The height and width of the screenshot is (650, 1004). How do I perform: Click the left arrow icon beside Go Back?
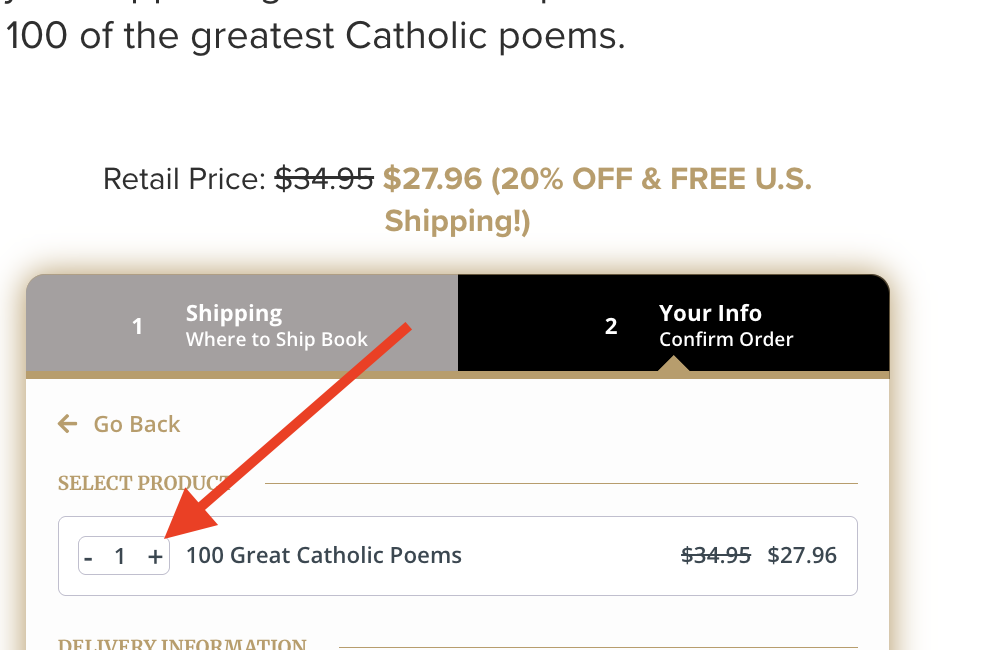67,424
